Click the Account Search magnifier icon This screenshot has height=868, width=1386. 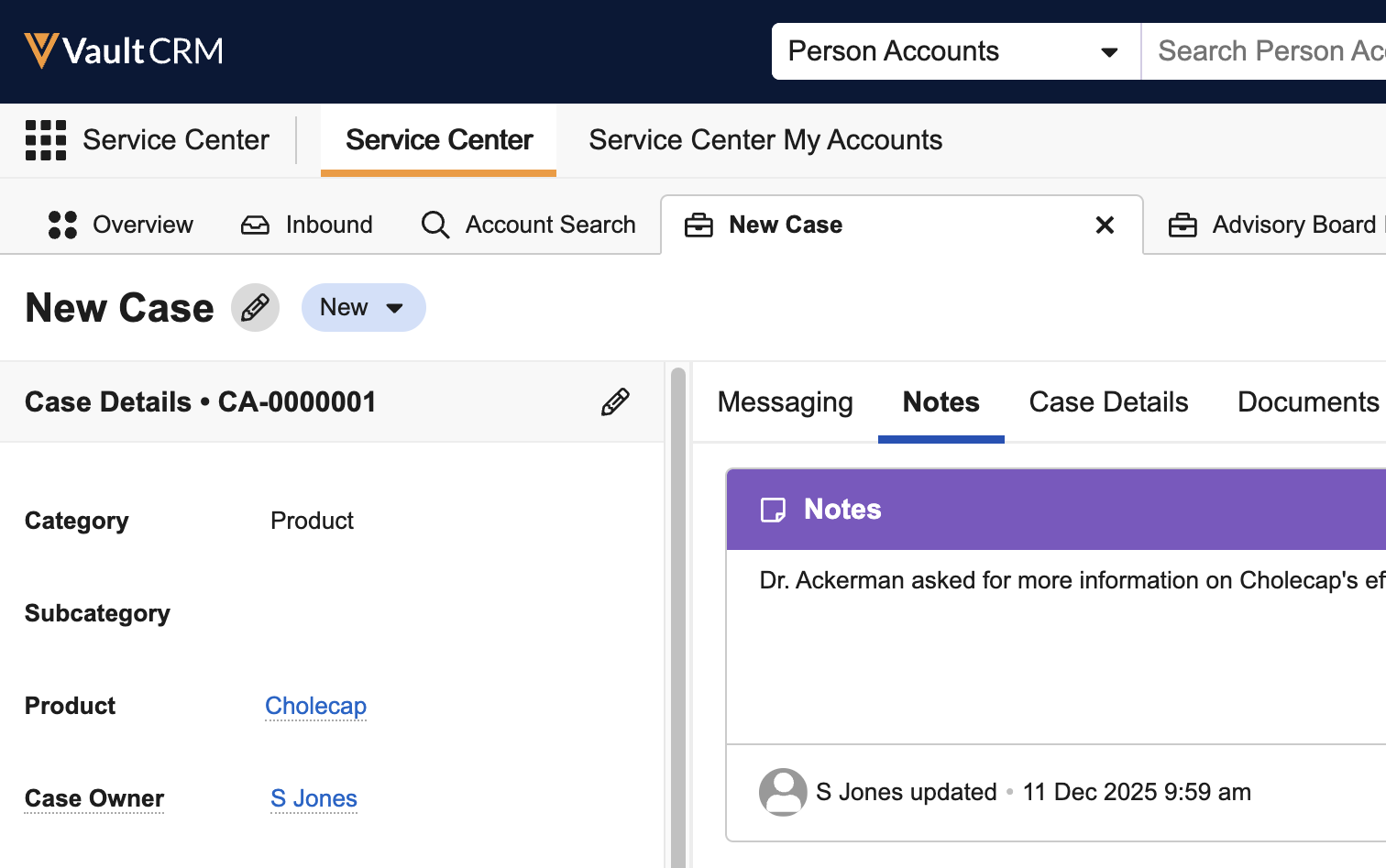(x=435, y=225)
